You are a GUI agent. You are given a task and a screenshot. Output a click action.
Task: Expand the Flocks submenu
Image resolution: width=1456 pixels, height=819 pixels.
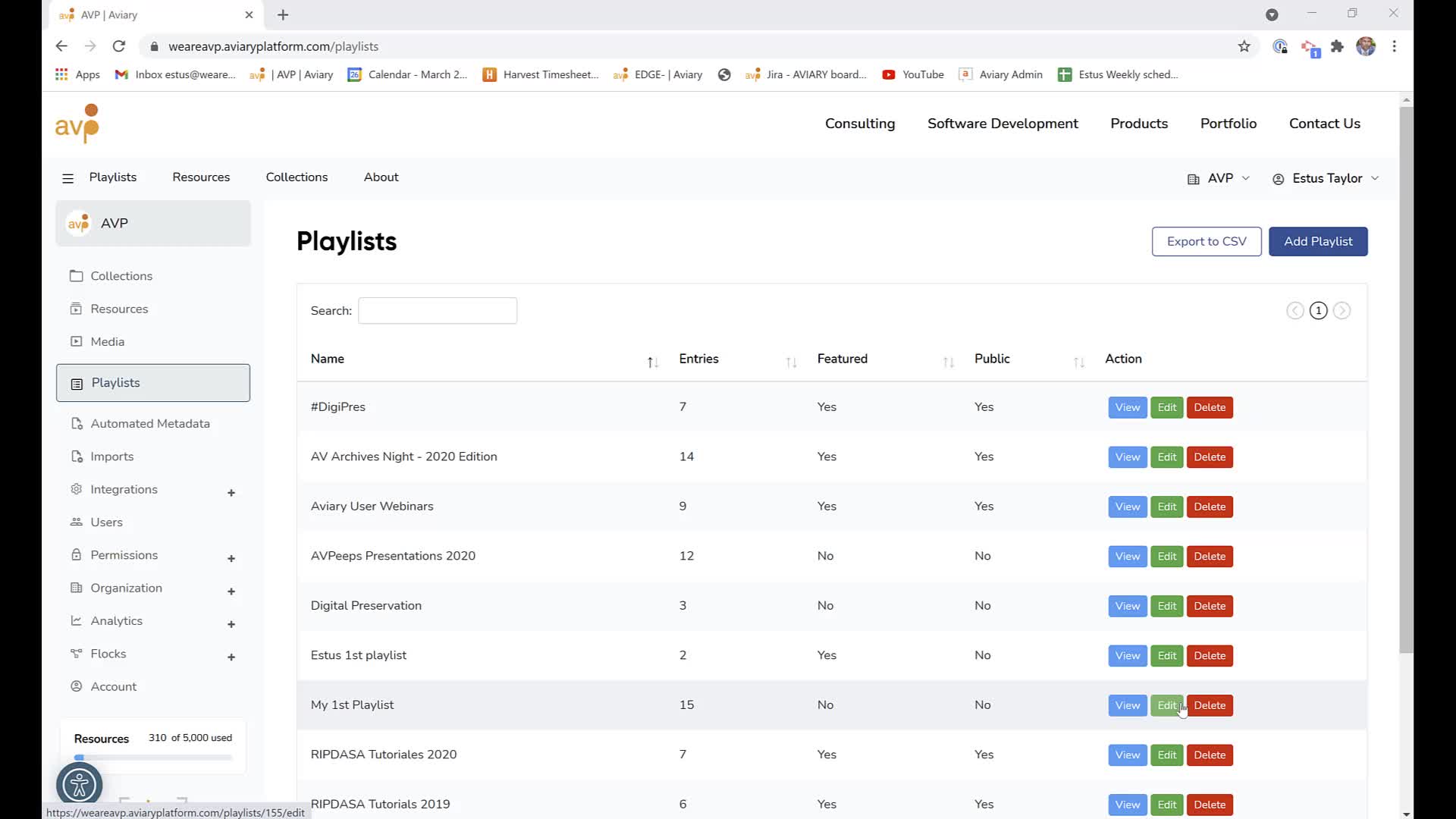pos(231,657)
